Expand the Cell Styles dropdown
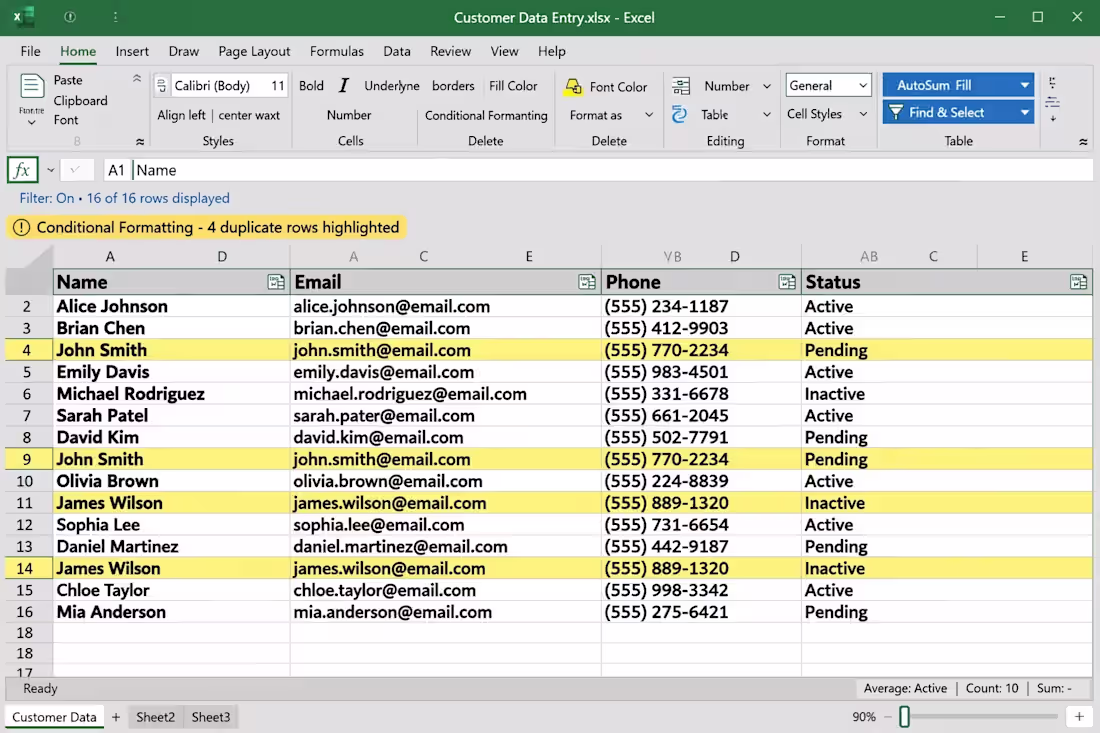The width and height of the screenshot is (1100, 733). pyautogui.click(x=863, y=114)
